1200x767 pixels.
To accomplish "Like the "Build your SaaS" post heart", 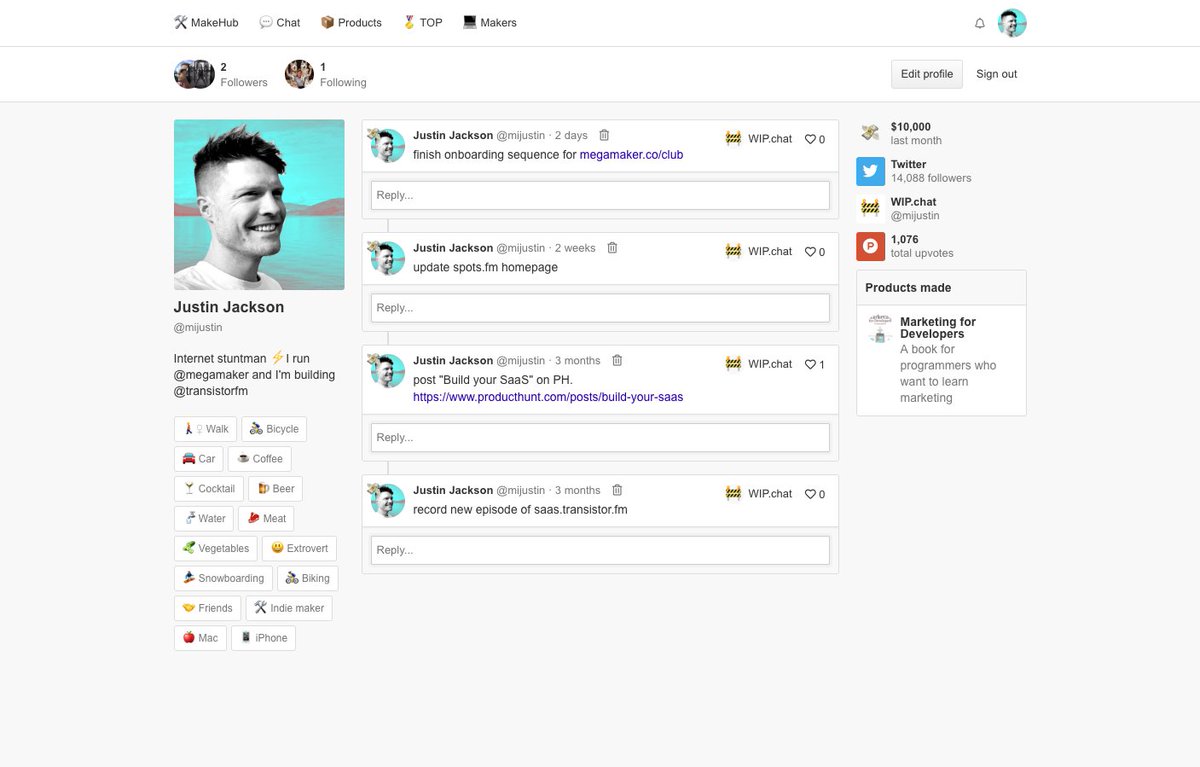I will (811, 365).
